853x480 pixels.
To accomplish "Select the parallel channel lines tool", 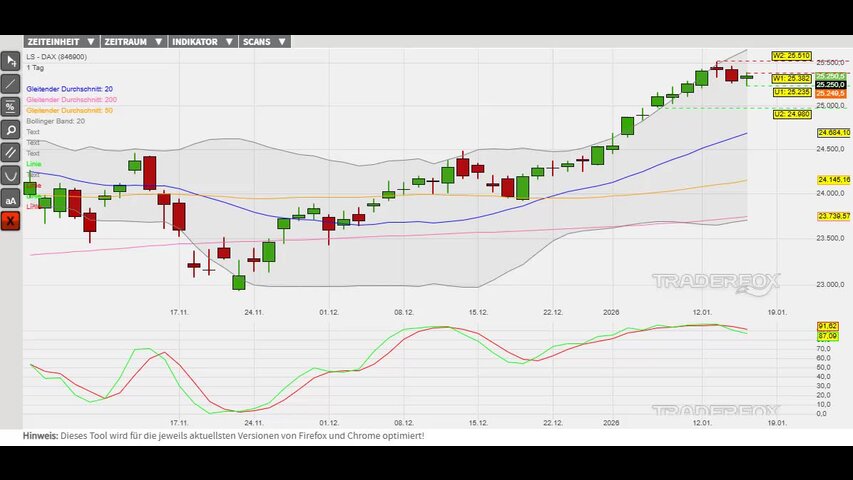I will coord(11,152).
